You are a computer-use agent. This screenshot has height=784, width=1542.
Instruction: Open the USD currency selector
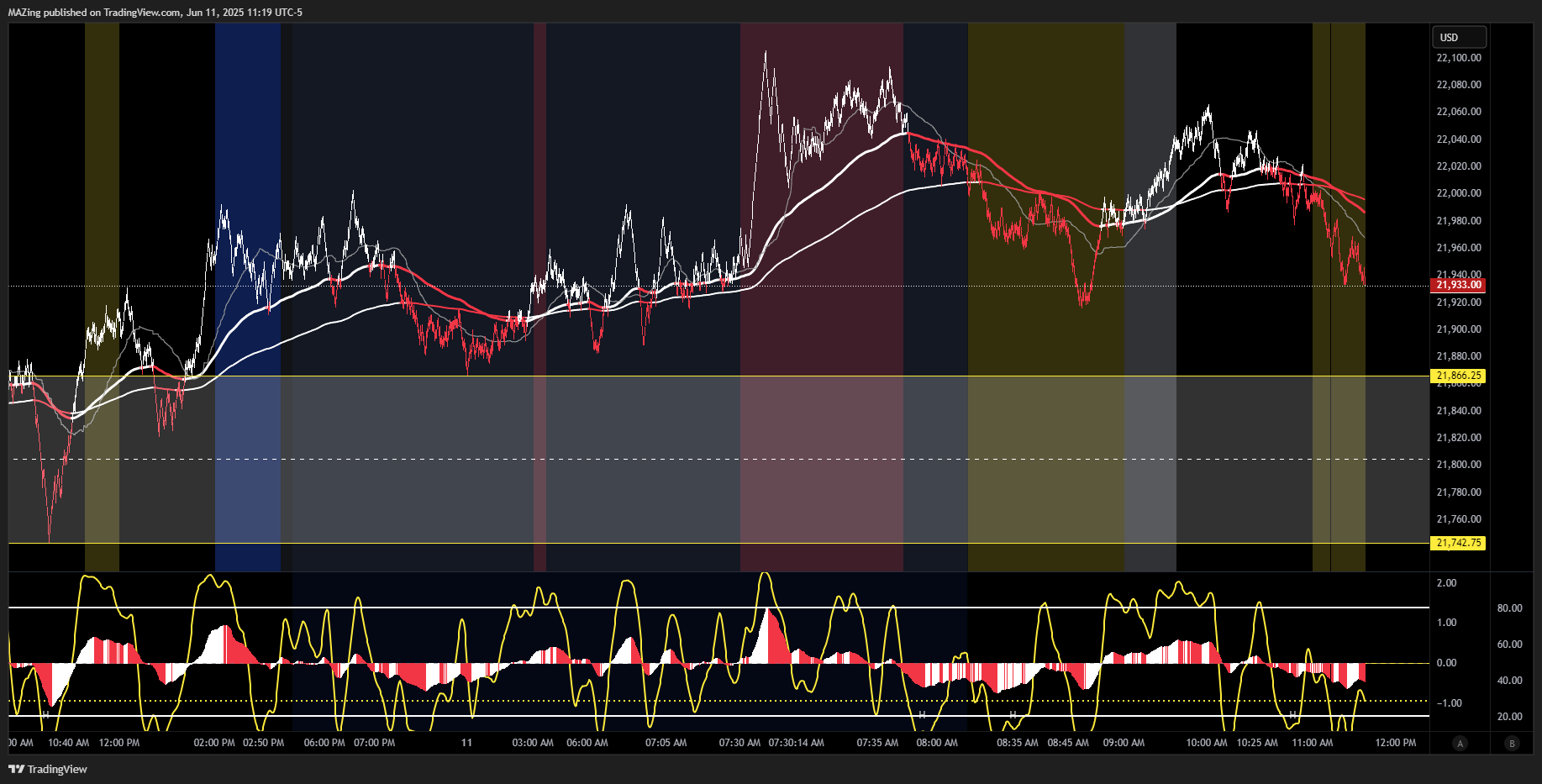[x=1459, y=37]
